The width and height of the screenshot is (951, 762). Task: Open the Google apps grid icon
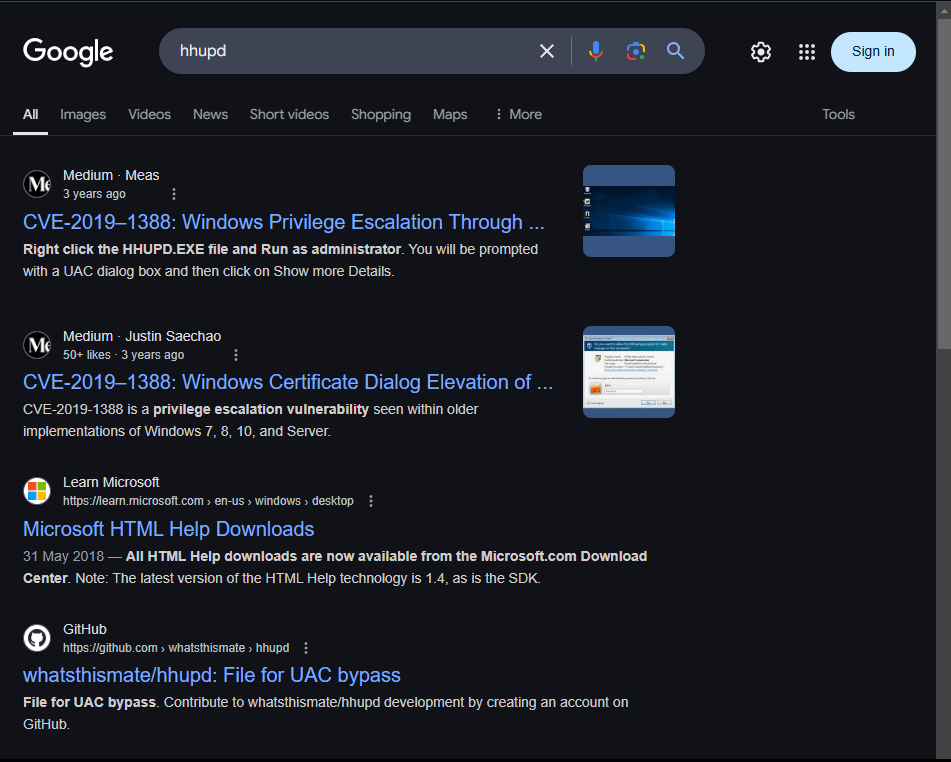point(807,52)
